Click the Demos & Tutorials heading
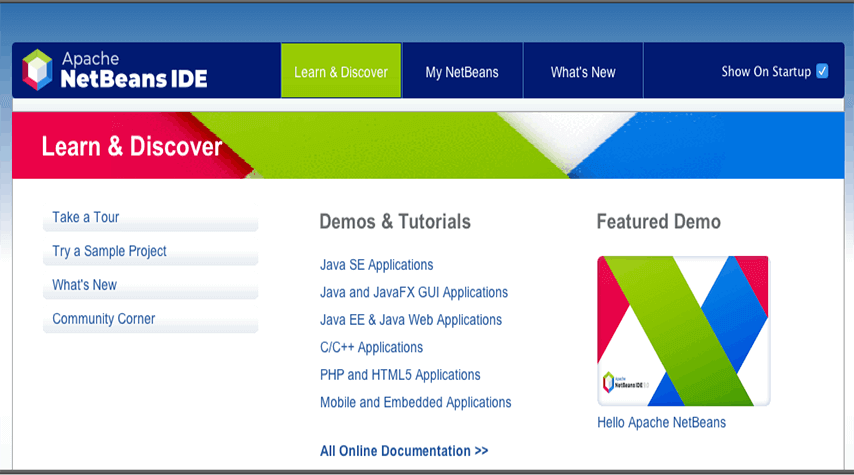Viewport: 854px width, 475px height. click(x=395, y=222)
